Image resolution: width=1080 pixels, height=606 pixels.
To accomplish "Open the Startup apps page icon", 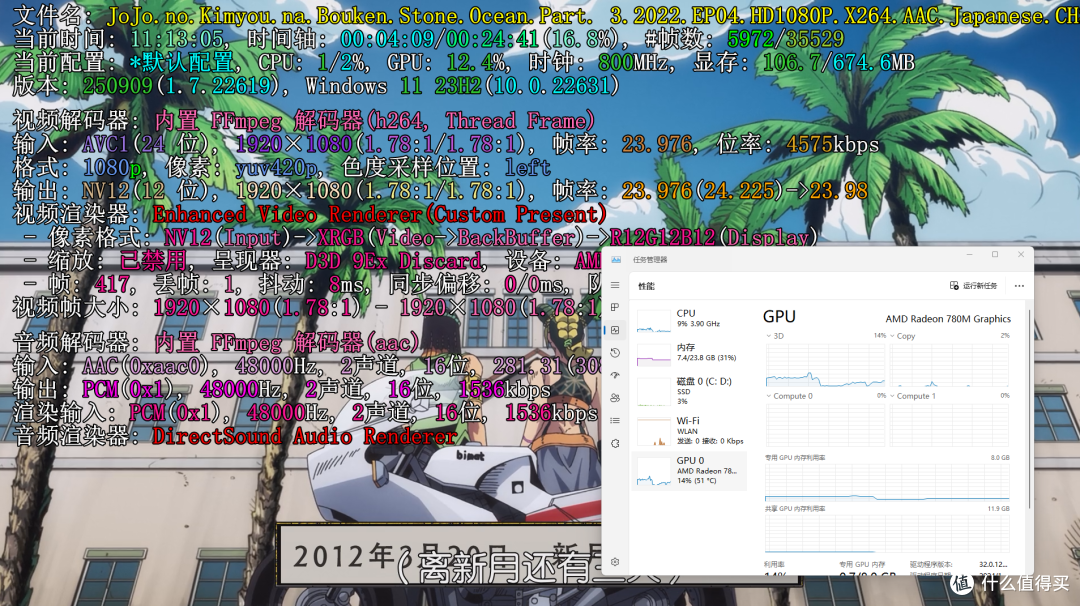I will click(x=615, y=375).
